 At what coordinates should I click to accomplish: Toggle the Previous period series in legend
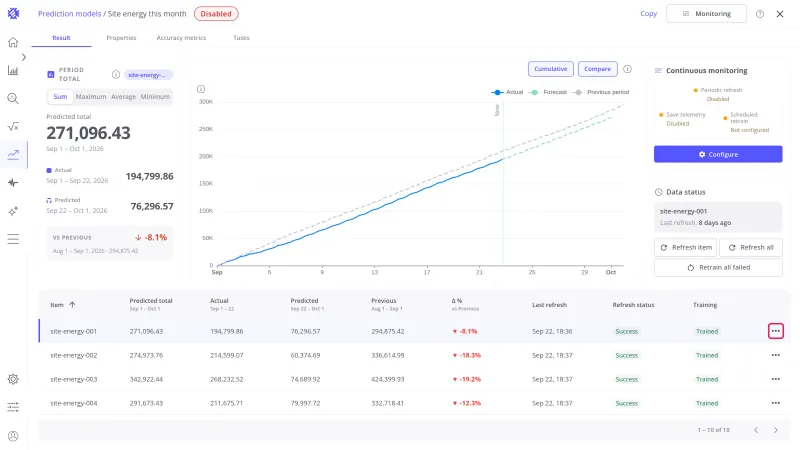(x=601, y=92)
